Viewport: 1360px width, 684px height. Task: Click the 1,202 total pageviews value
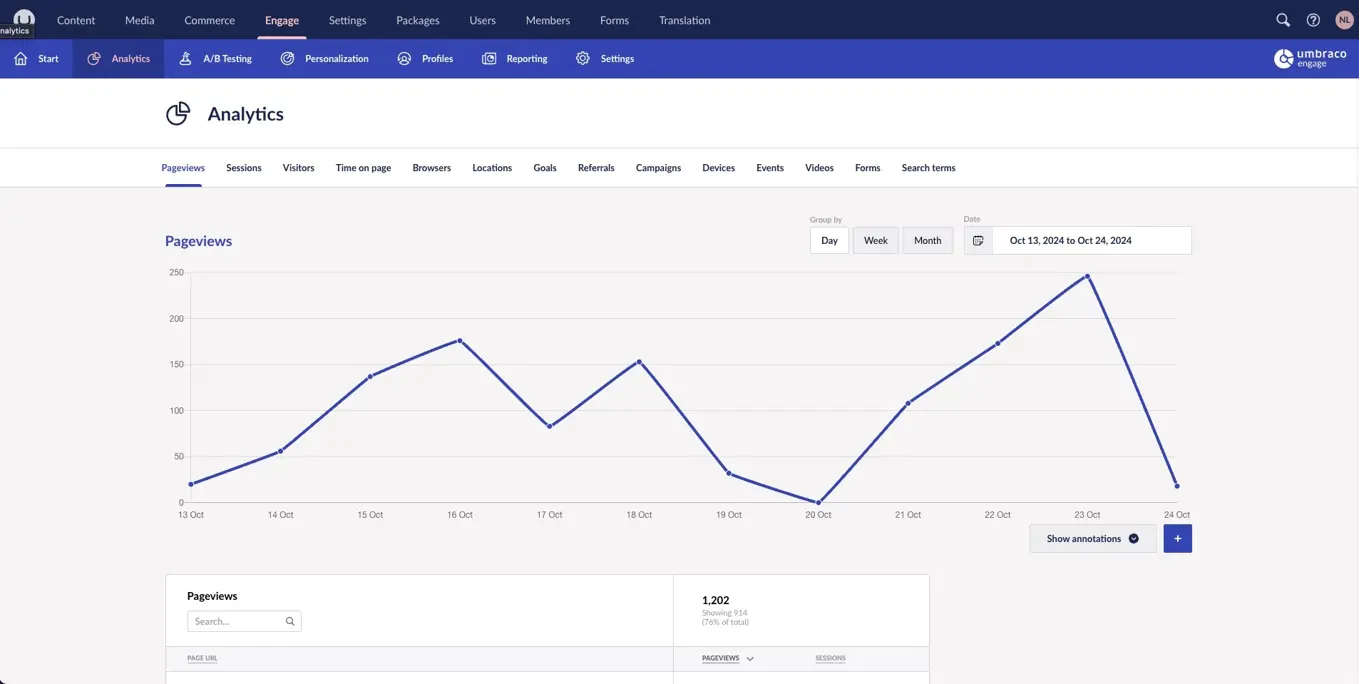(715, 601)
